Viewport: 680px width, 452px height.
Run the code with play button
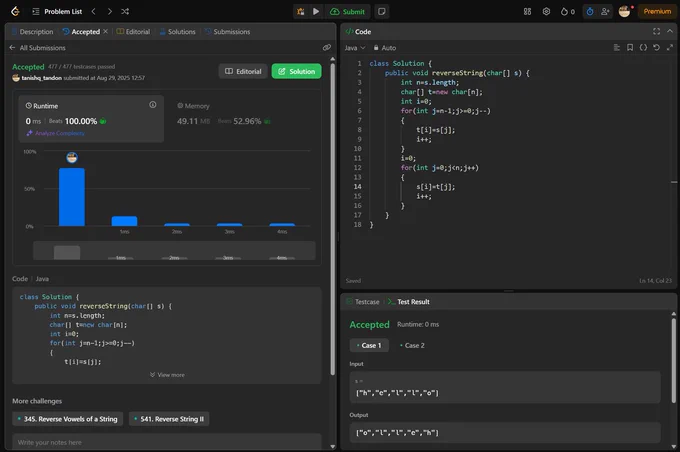(316, 12)
